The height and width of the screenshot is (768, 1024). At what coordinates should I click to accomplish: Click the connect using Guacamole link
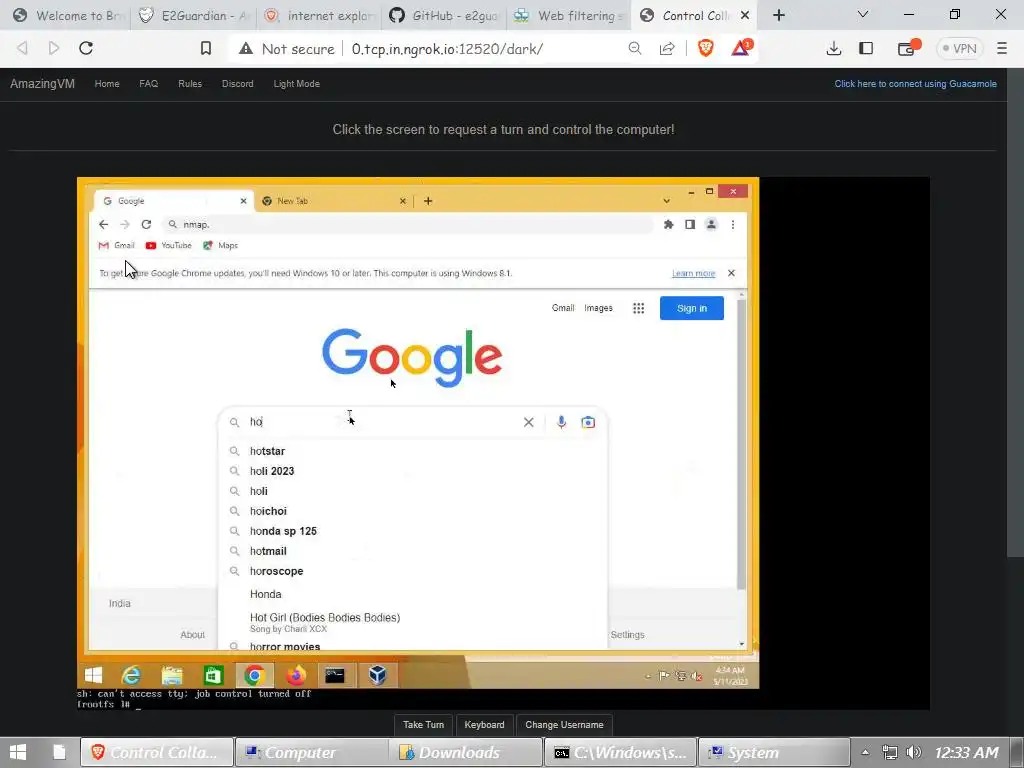click(x=915, y=84)
